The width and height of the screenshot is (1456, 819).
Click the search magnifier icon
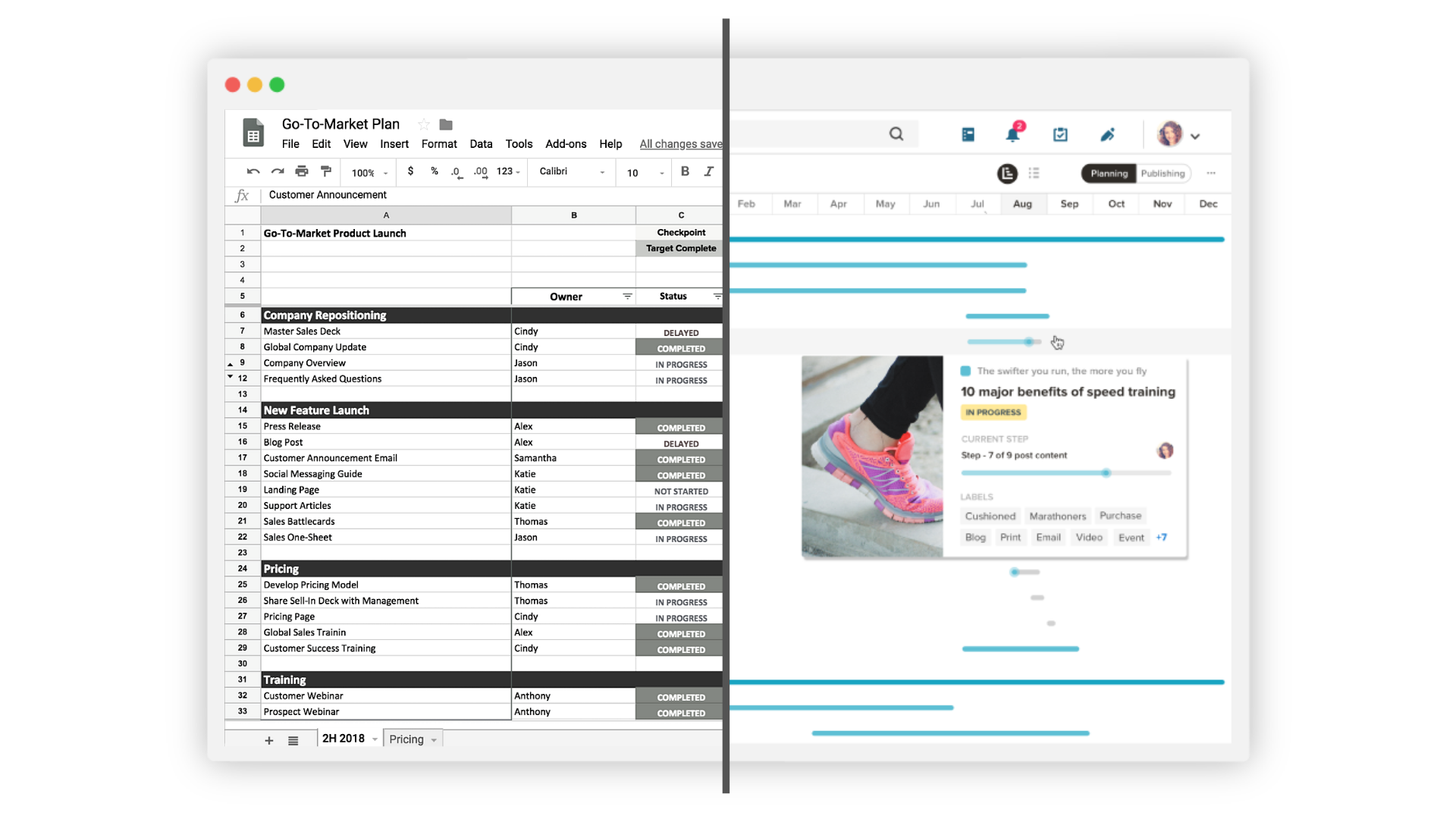tap(896, 134)
